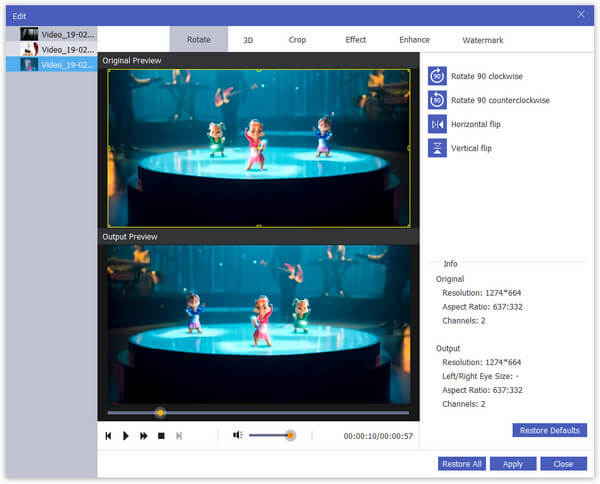The image size is (600, 484).
Task: Adjust the volume slider handle
Action: click(290, 435)
